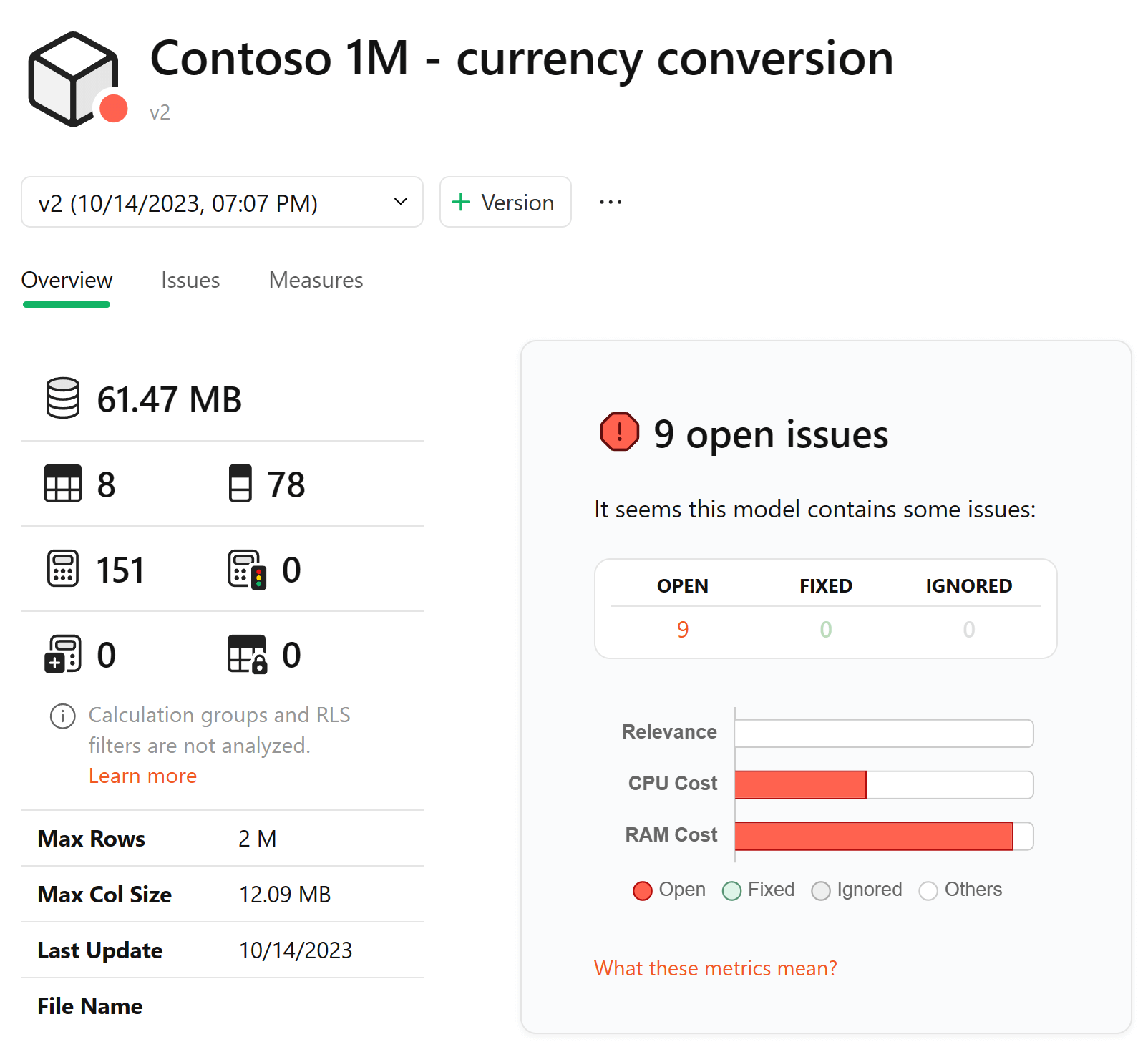
Task: Click the Max Rows label
Action: click(92, 839)
